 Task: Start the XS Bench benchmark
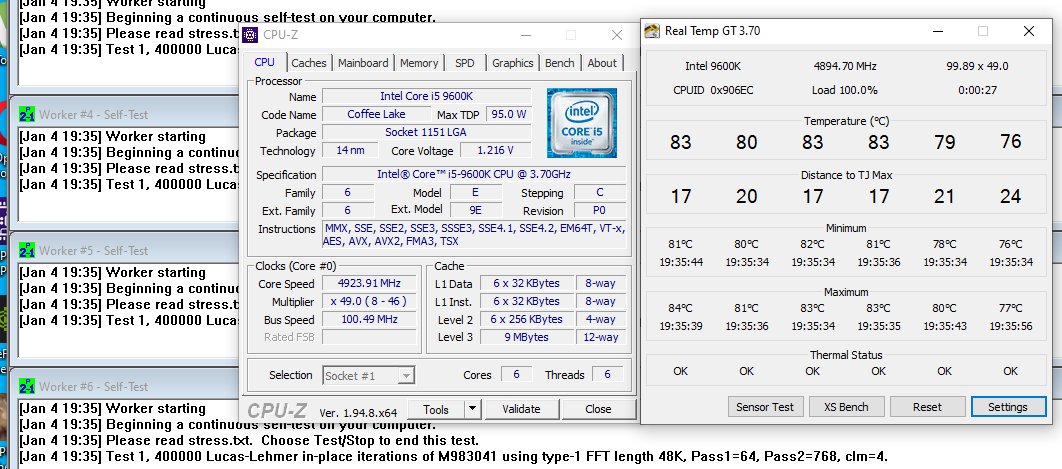coord(845,407)
